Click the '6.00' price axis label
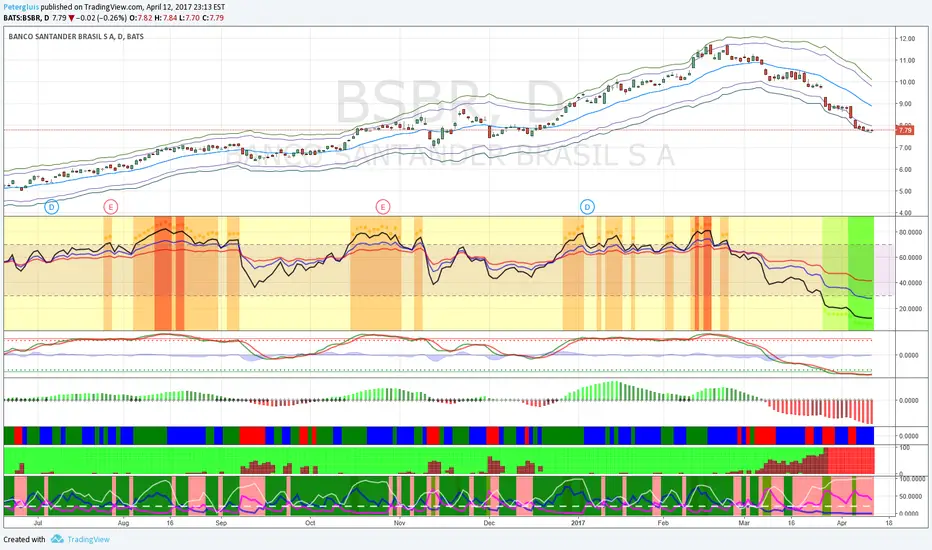The width and height of the screenshot is (932, 550). pos(905,169)
